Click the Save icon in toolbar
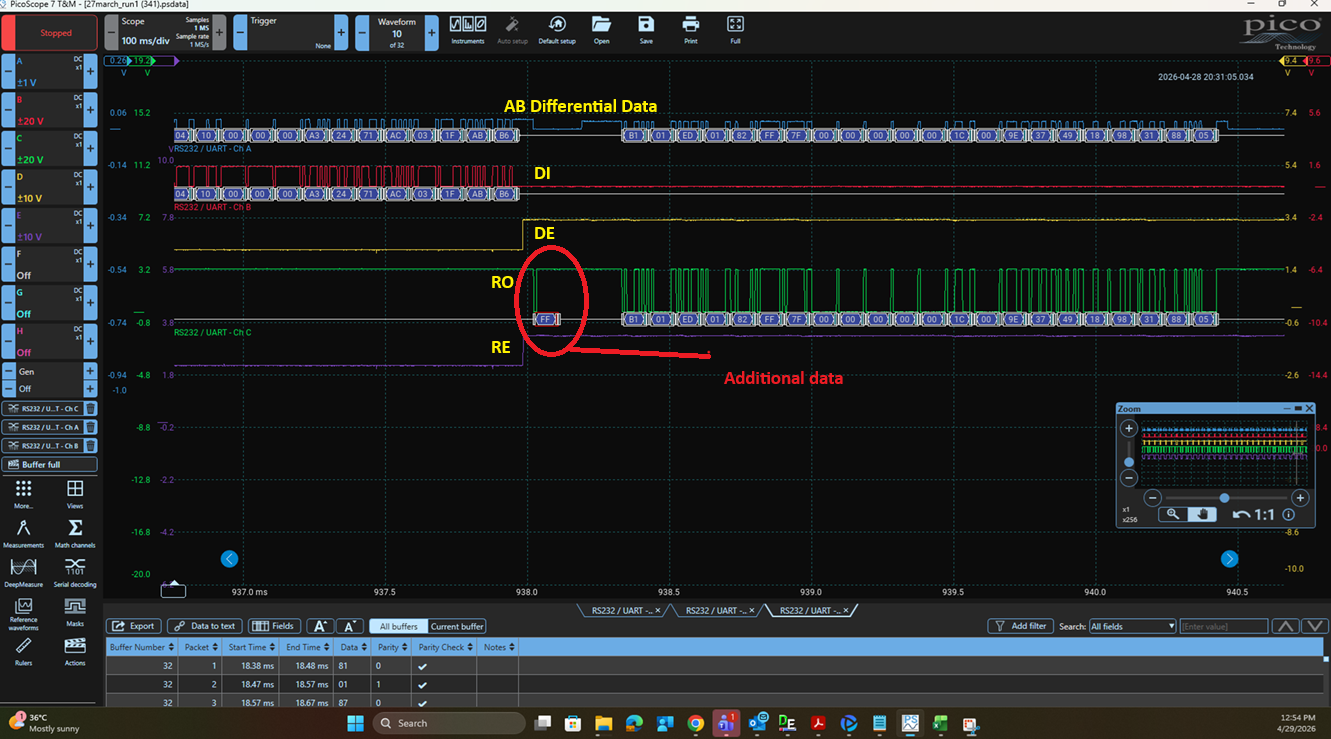This screenshot has width=1331, height=739. (646, 28)
